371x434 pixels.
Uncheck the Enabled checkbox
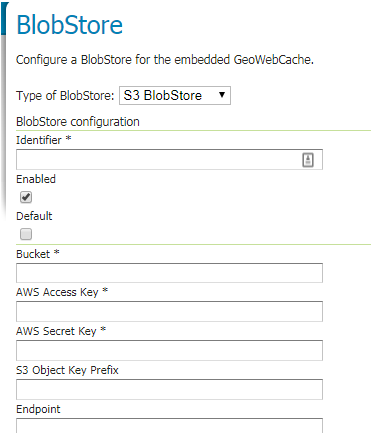pyautogui.click(x=26, y=197)
